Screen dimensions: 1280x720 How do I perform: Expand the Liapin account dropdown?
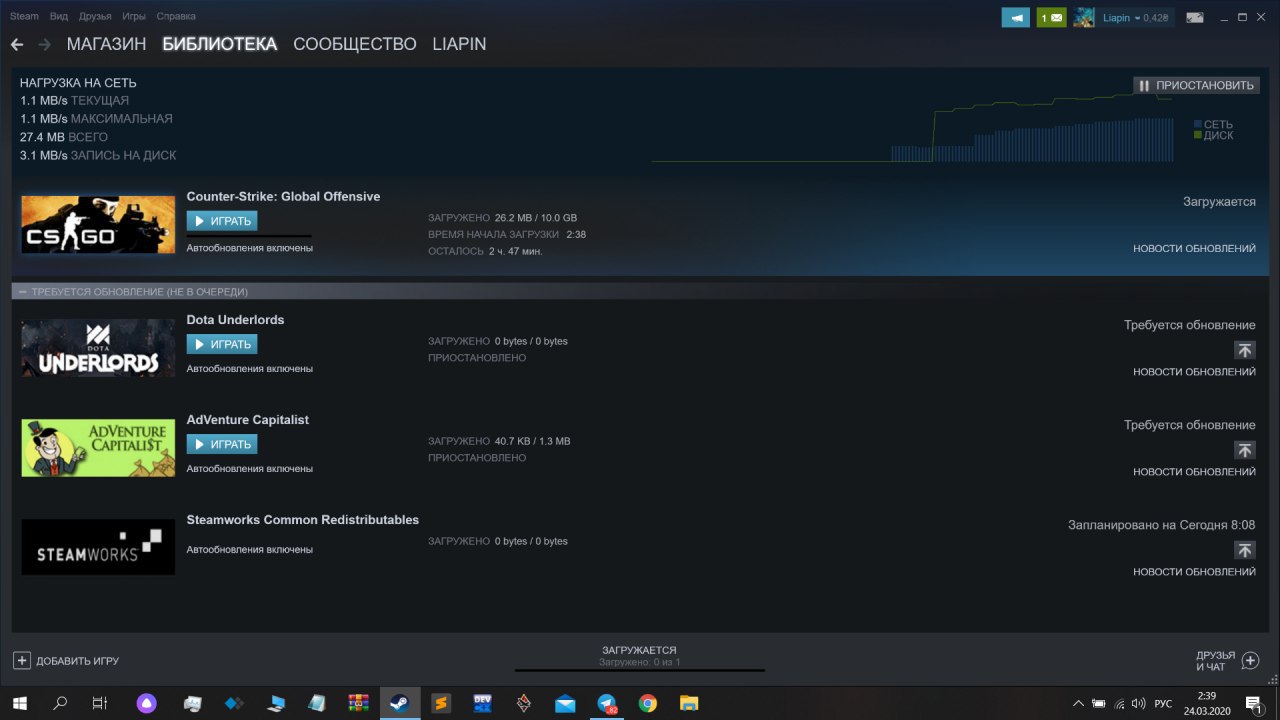click(x=1135, y=17)
